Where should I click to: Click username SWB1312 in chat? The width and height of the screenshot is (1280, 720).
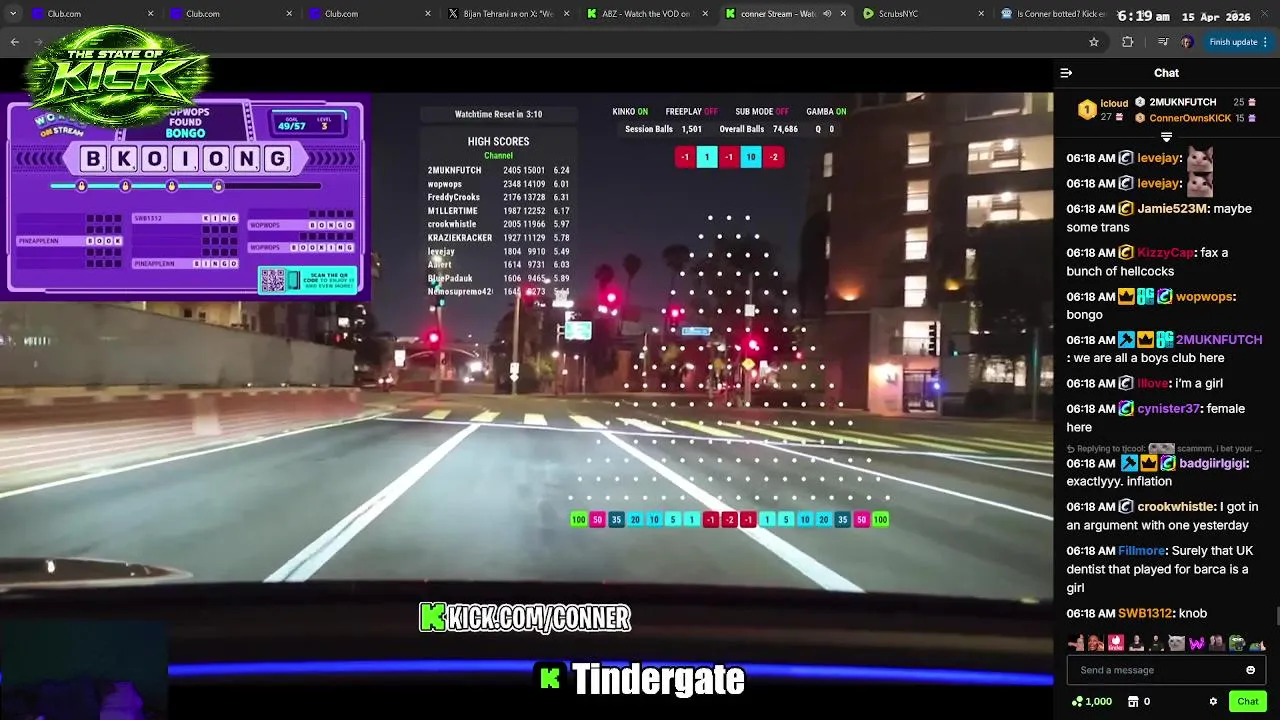(x=1145, y=614)
